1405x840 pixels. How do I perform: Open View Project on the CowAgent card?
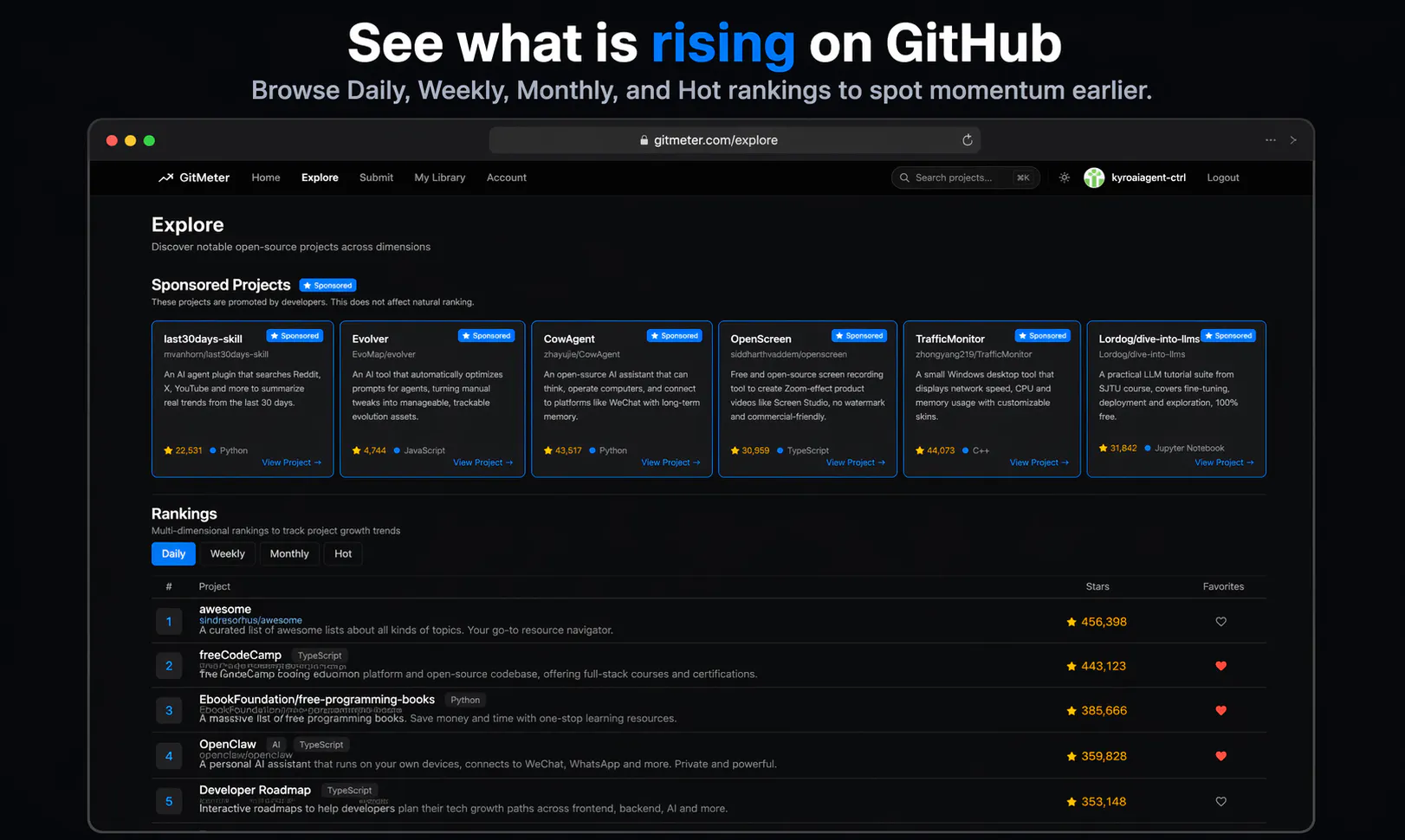(670, 462)
